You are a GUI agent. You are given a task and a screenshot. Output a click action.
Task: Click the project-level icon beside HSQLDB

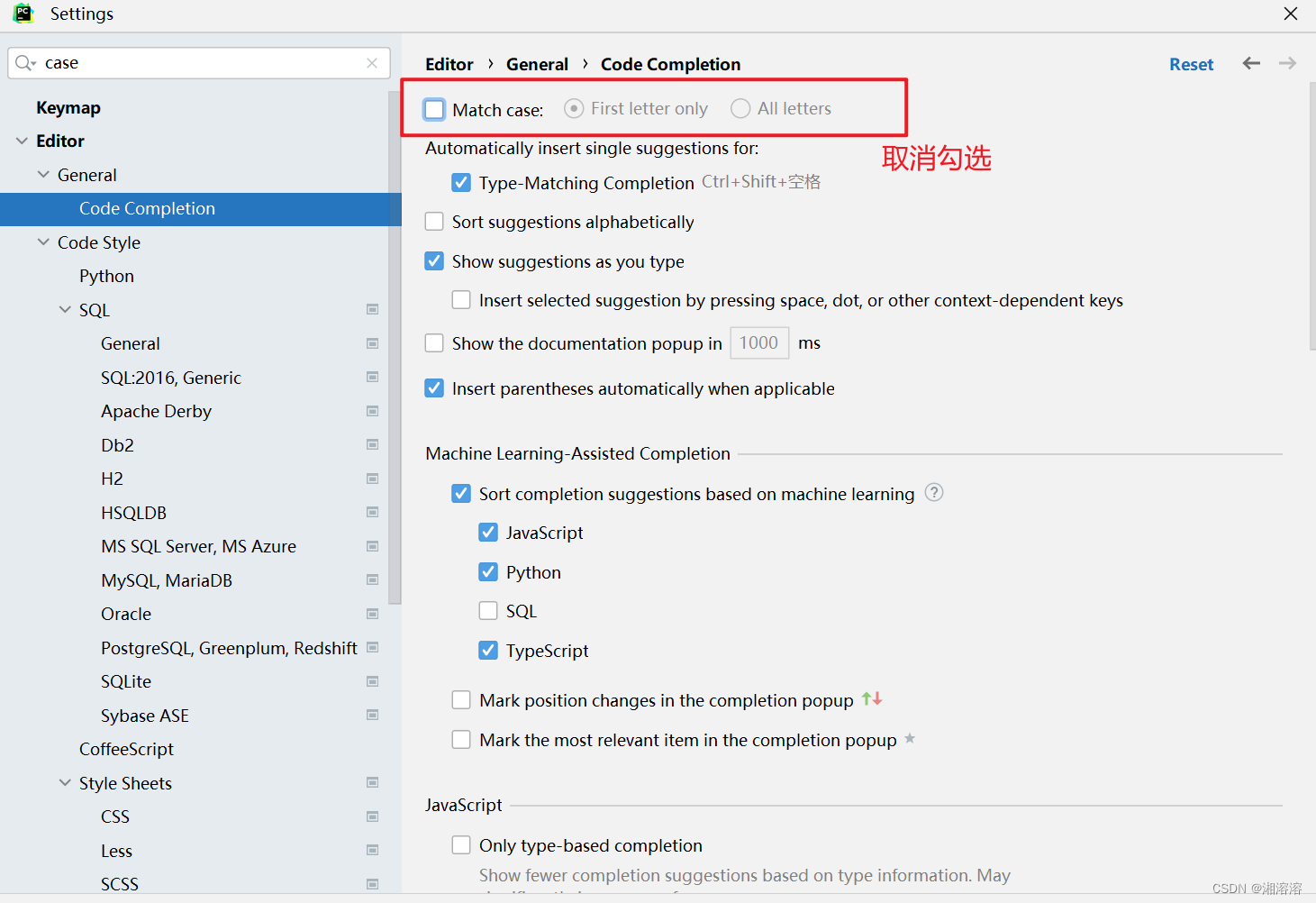point(372,512)
